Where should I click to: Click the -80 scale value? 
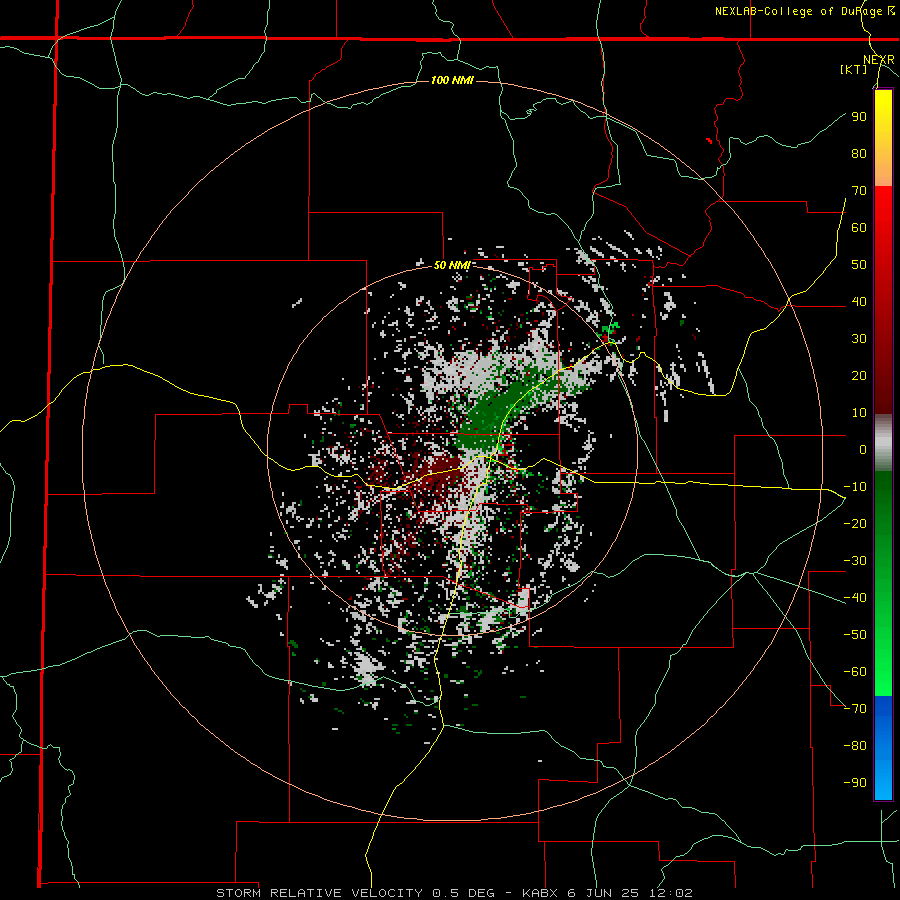click(855, 746)
